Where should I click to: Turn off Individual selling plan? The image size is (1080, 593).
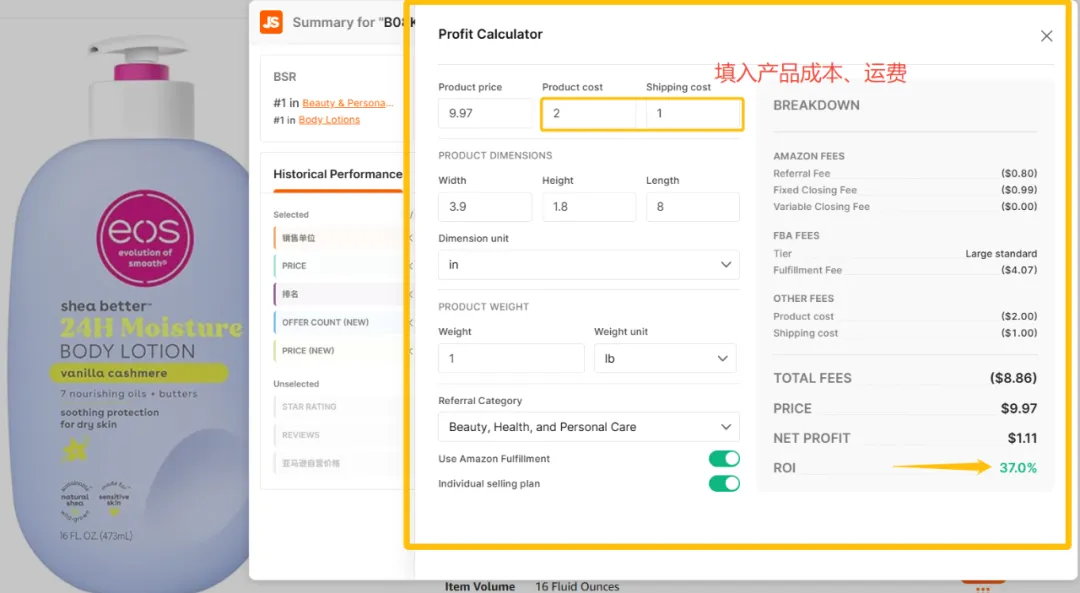(x=723, y=483)
